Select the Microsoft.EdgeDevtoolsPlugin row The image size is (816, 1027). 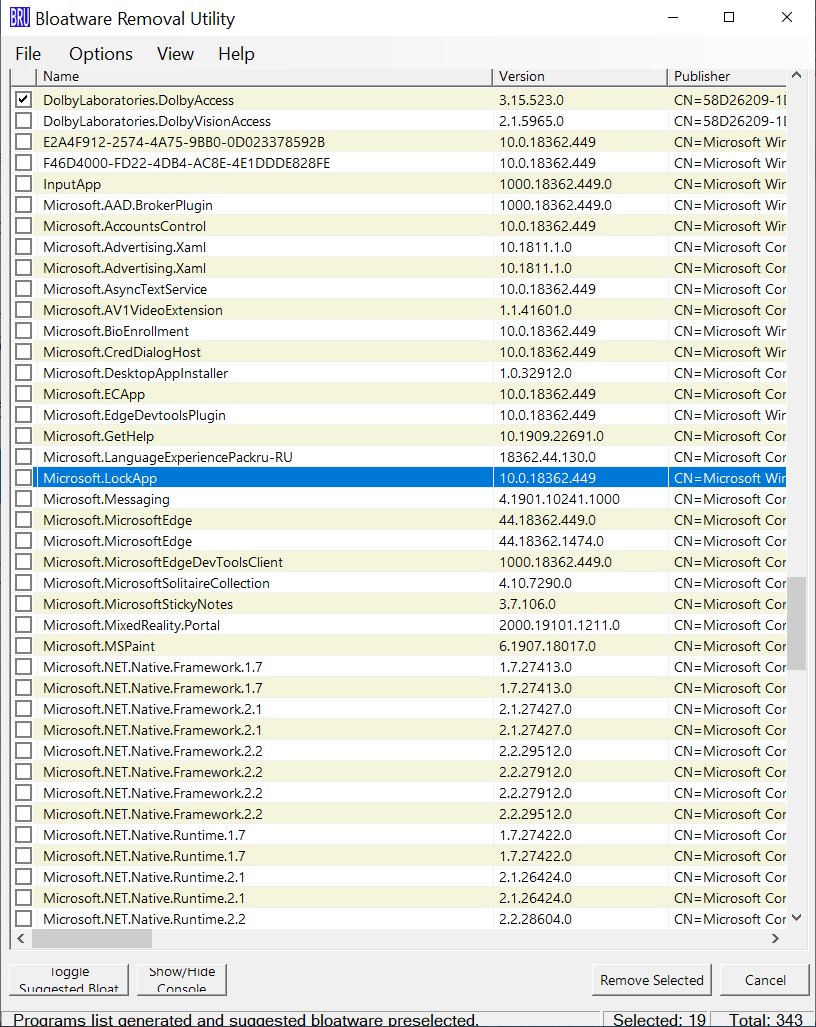click(398, 415)
